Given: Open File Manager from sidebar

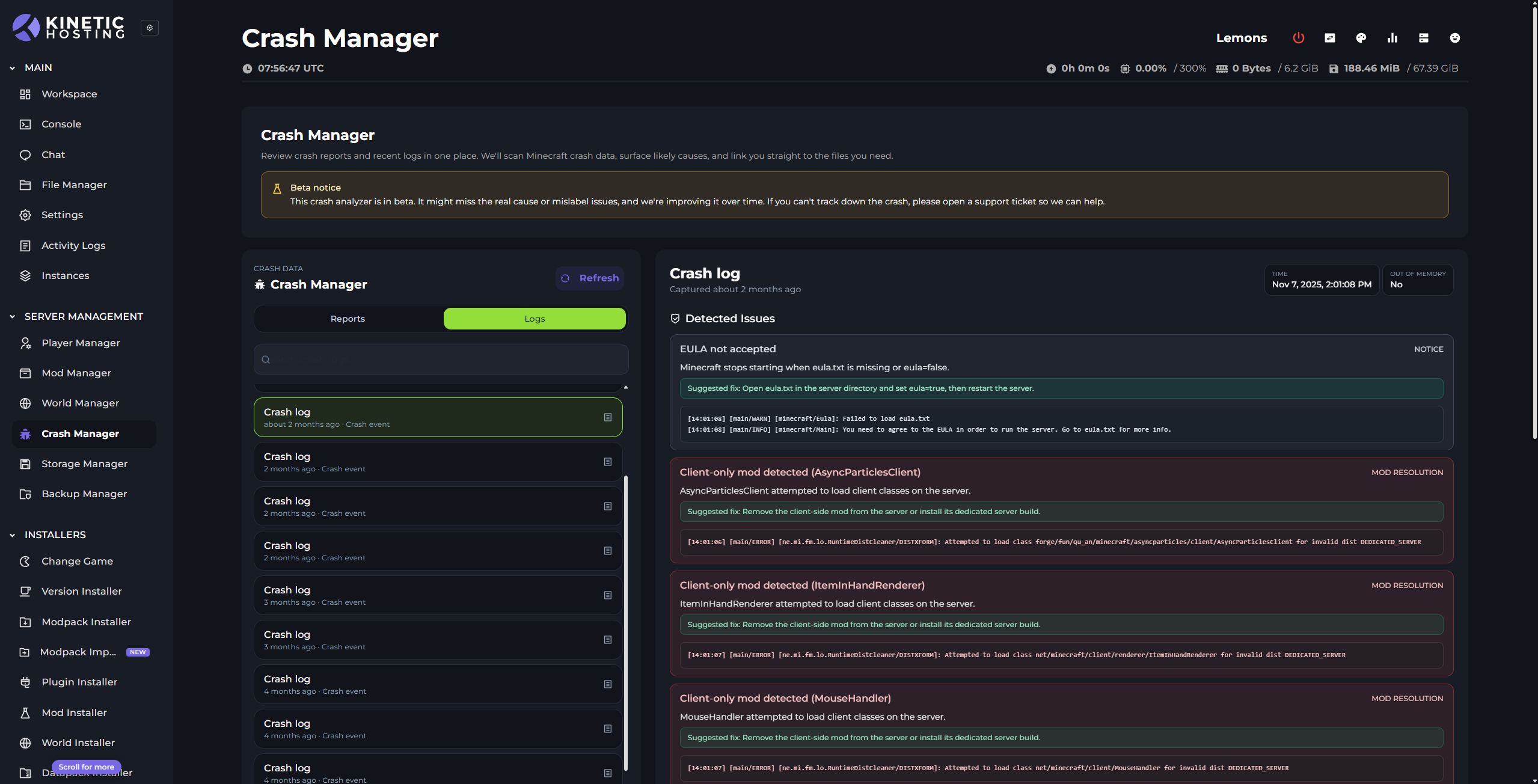Looking at the screenshot, I should click(74, 185).
